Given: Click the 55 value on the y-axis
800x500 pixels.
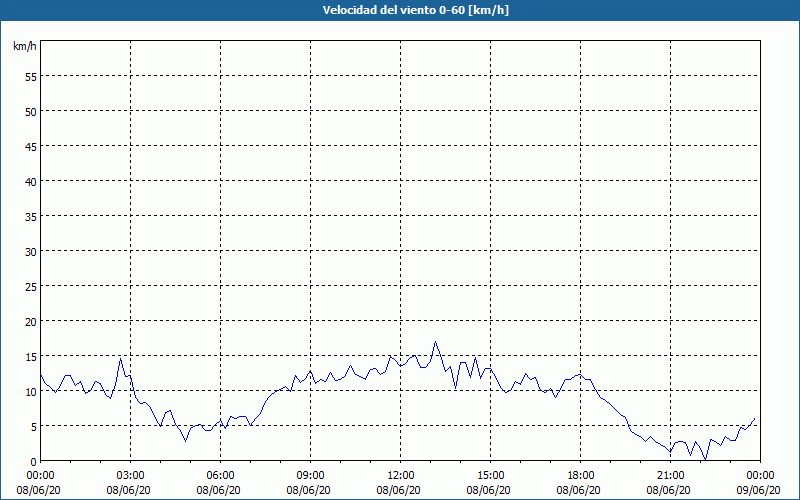Looking at the screenshot, I should coord(30,76).
